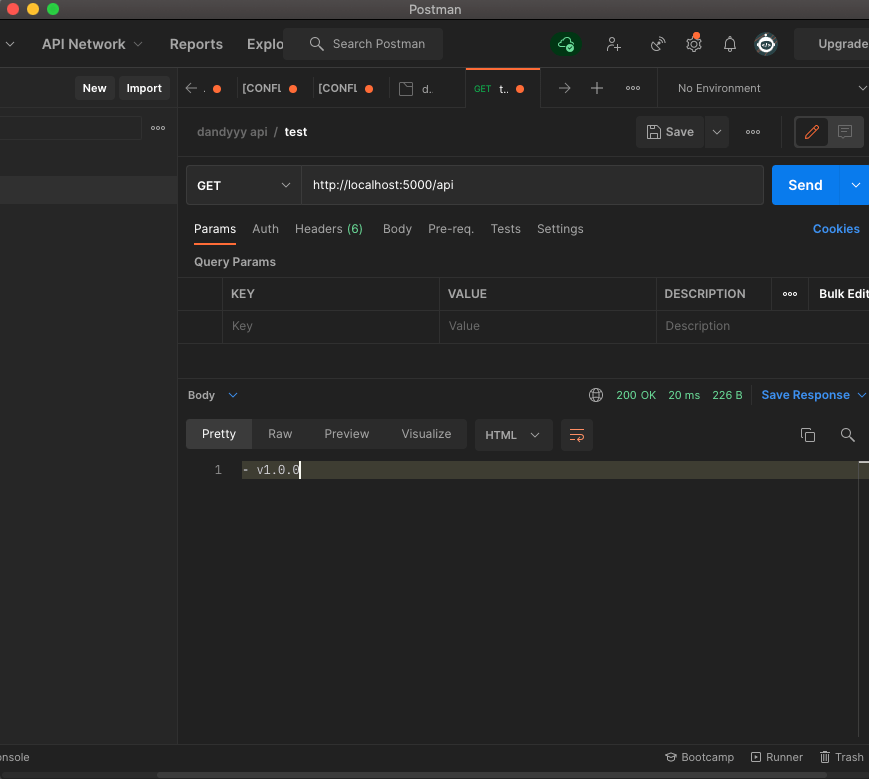Open the comments panel icon
Image resolution: width=869 pixels, height=779 pixels.
(x=845, y=132)
